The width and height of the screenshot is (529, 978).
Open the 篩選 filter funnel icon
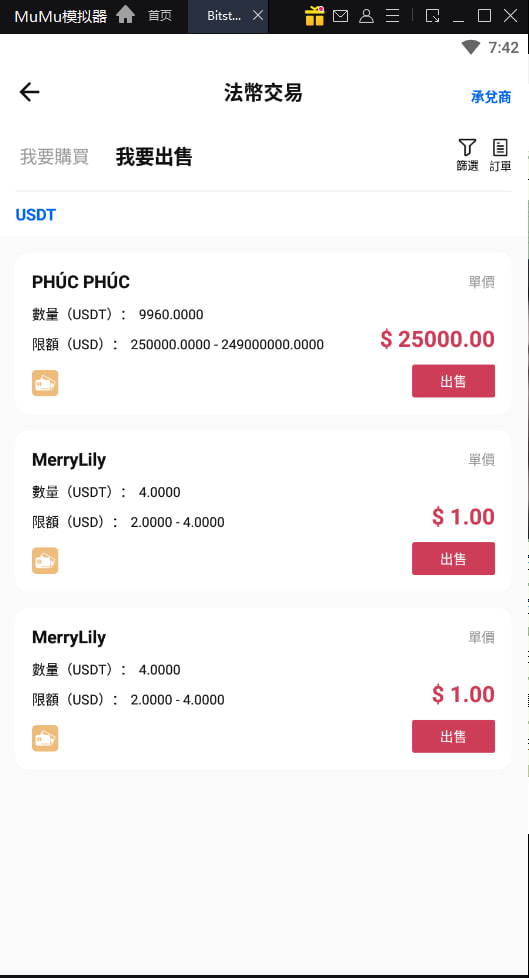click(x=467, y=148)
